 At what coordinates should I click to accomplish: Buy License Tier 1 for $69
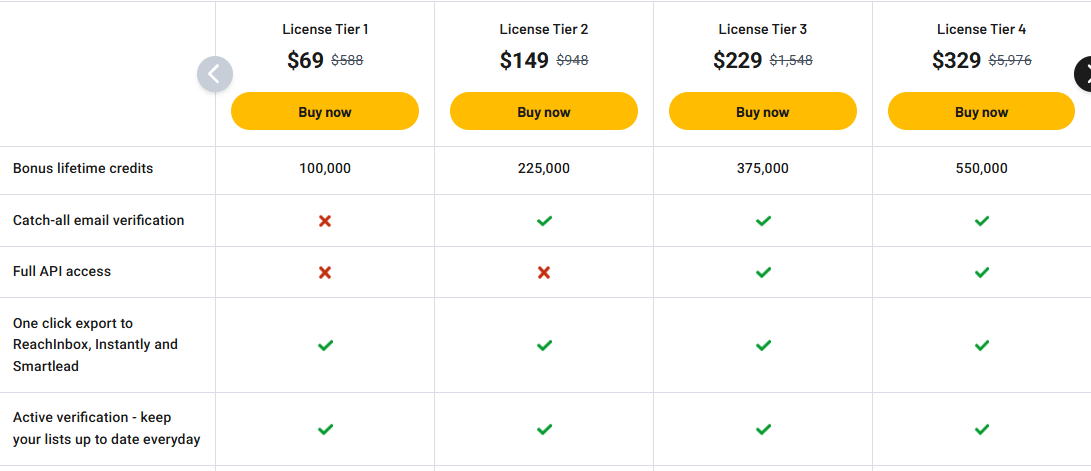(325, 112)
